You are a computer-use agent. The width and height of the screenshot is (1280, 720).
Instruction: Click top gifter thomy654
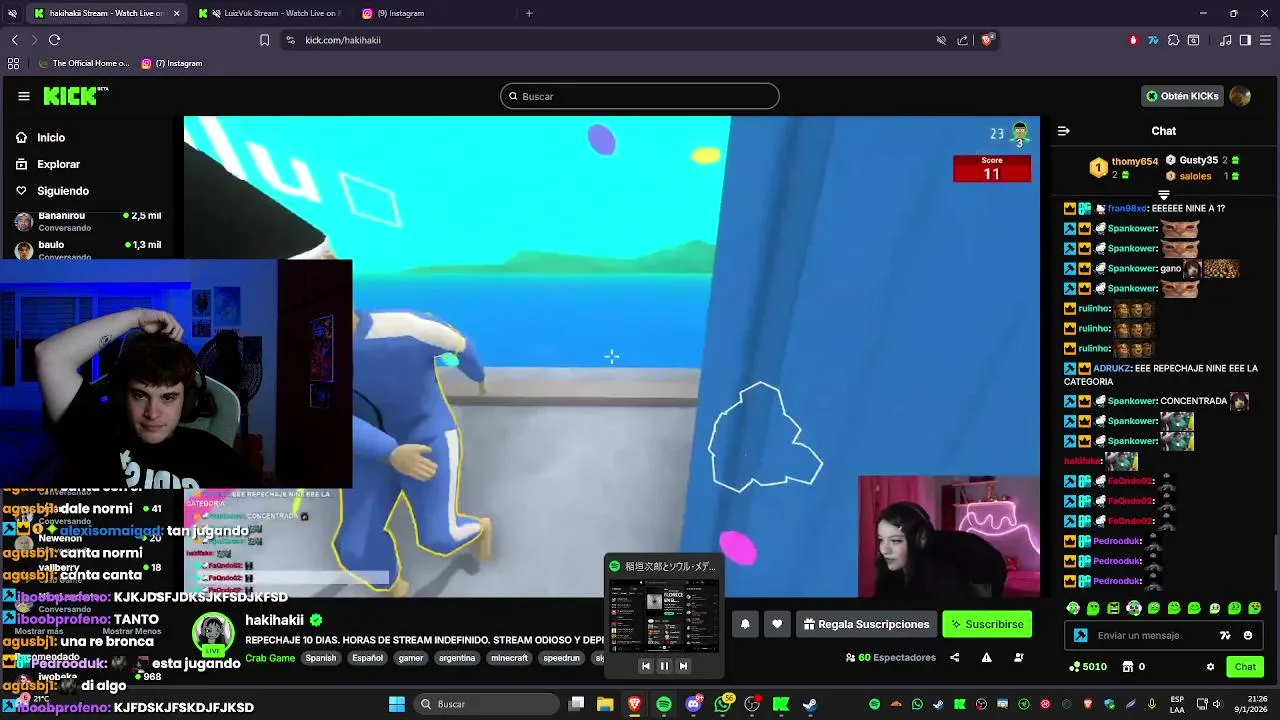tap(1134, 161)
